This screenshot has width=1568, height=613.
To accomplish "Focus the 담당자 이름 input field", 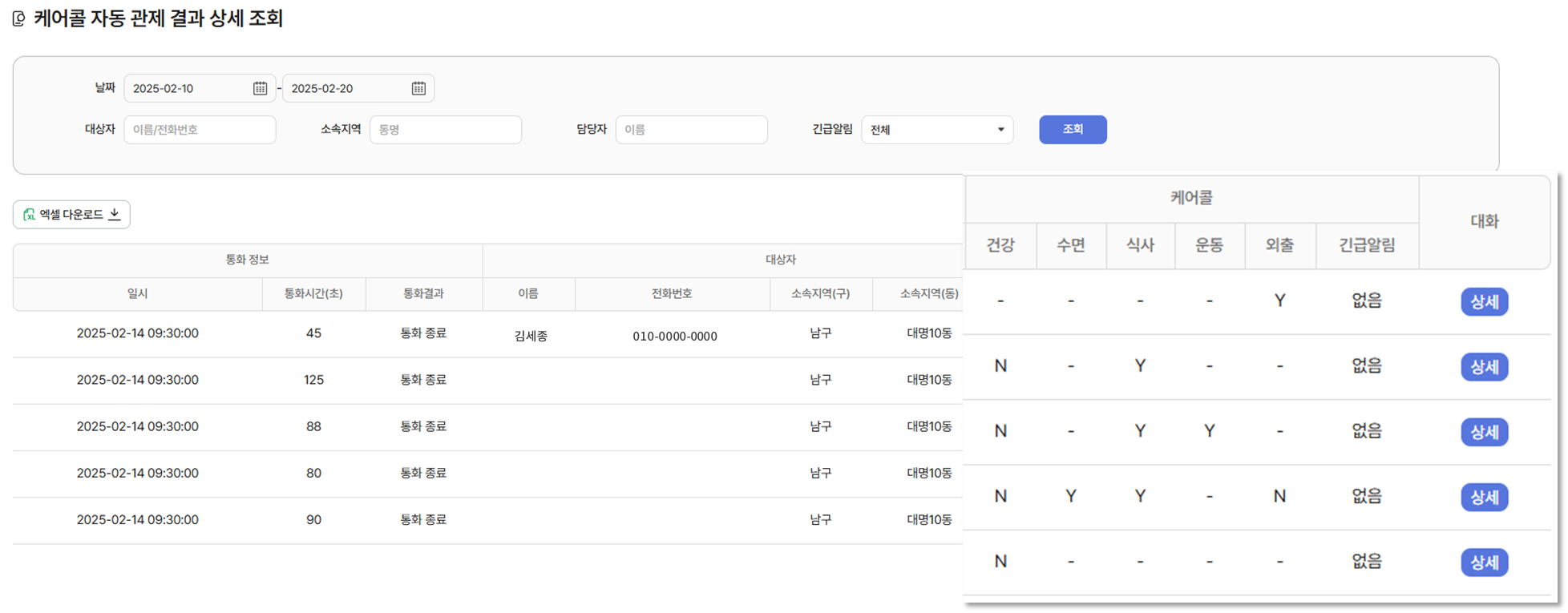I will (x=691, y=130).
